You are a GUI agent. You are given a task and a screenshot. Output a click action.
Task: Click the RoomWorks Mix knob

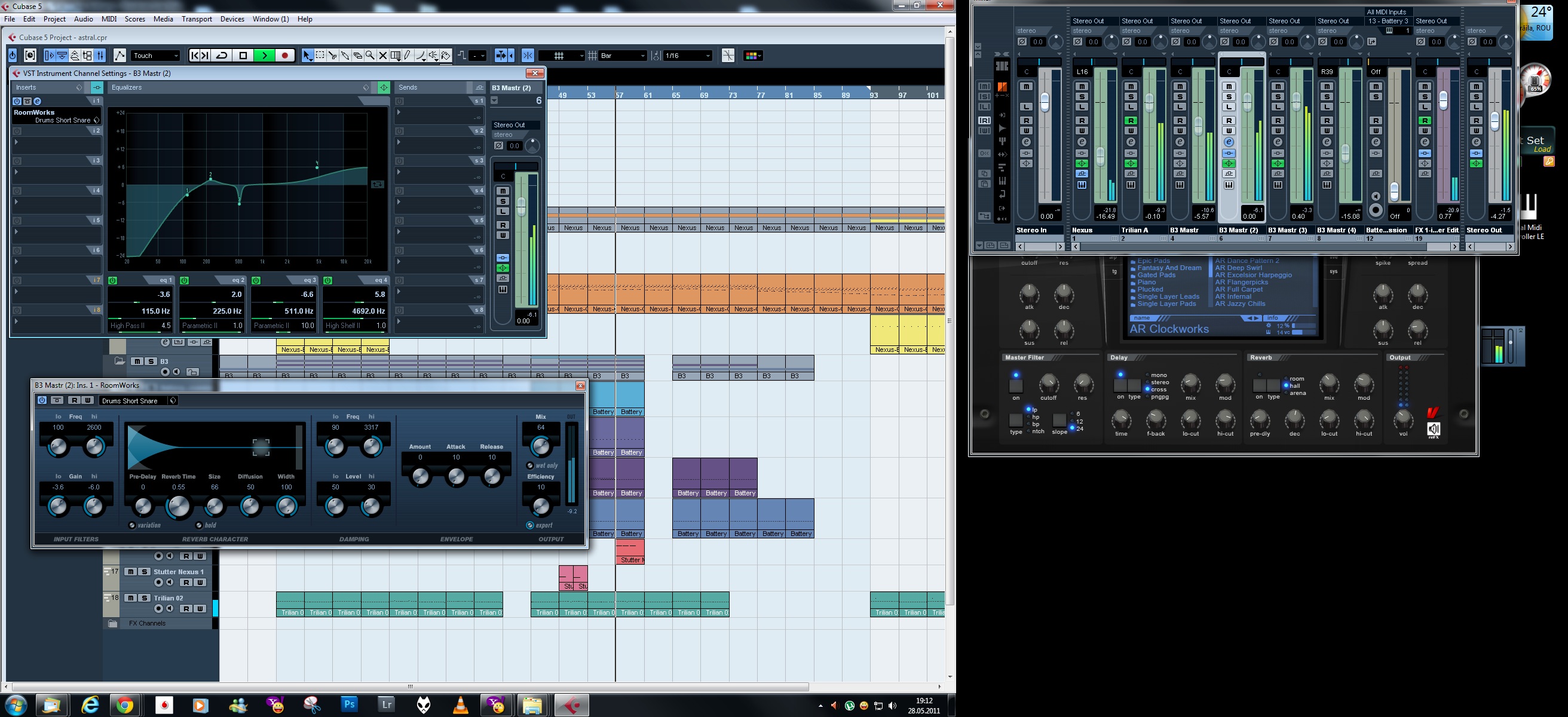(x=541, y=446)
